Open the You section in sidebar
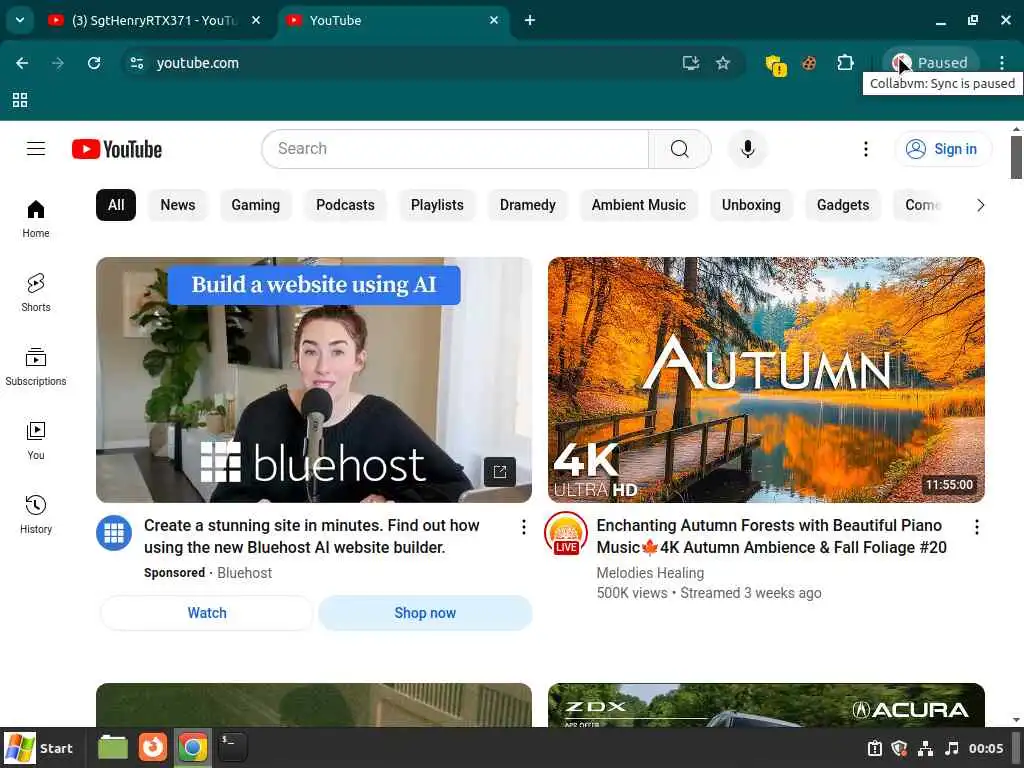 [36, 441]
